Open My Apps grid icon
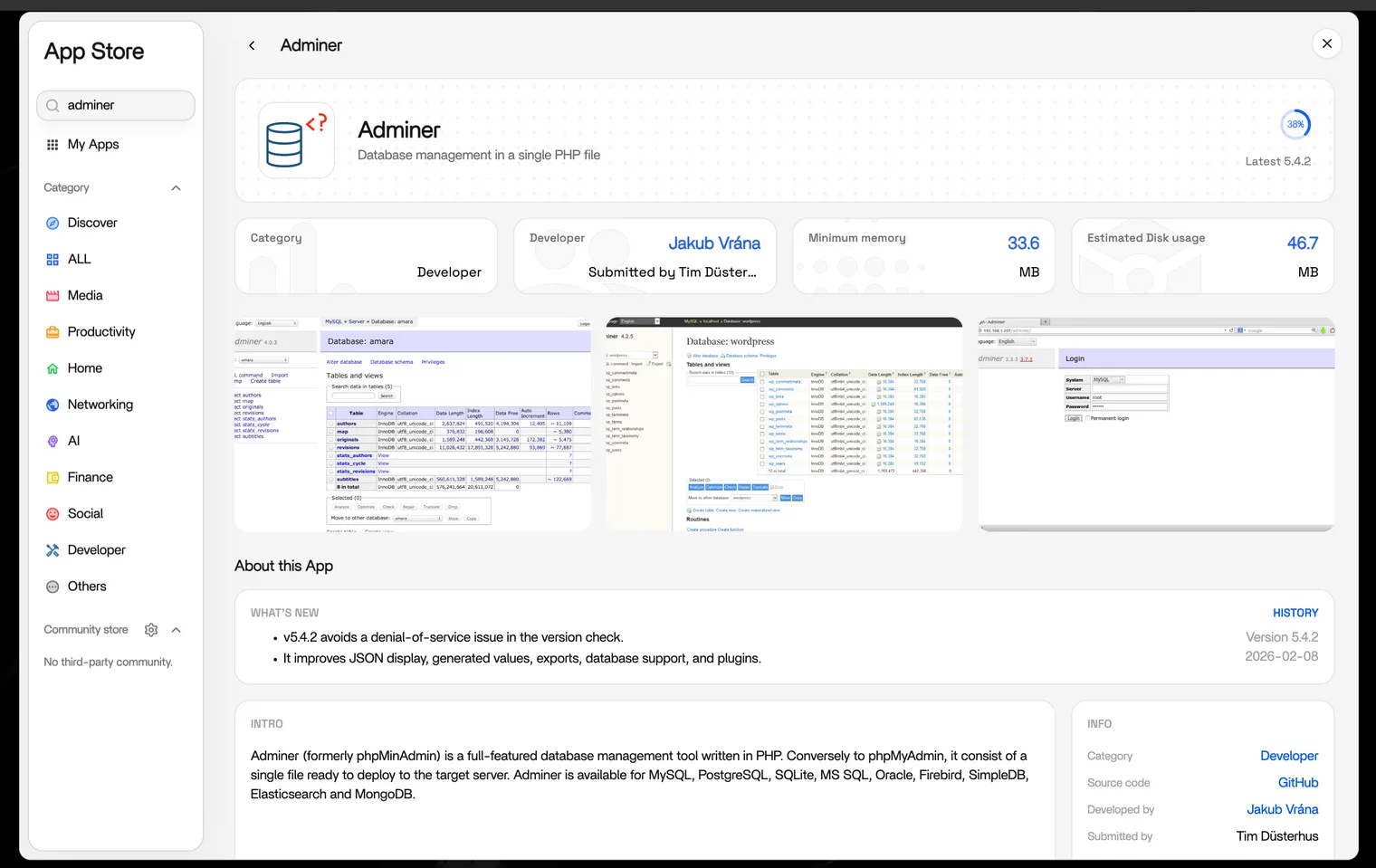 [x=53, y=145]
